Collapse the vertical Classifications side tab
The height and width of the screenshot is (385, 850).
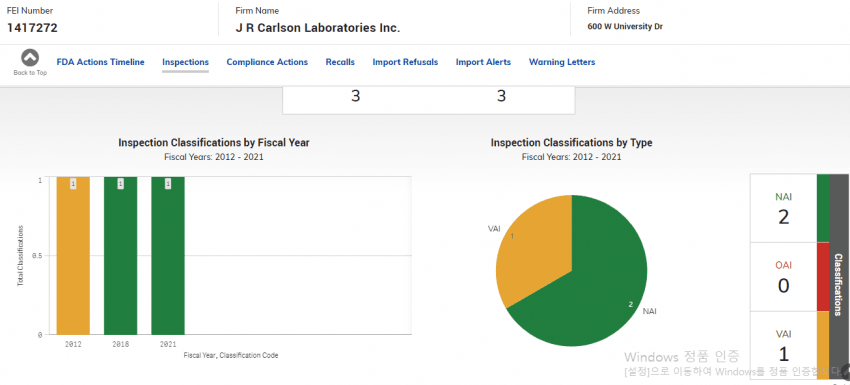839,277
